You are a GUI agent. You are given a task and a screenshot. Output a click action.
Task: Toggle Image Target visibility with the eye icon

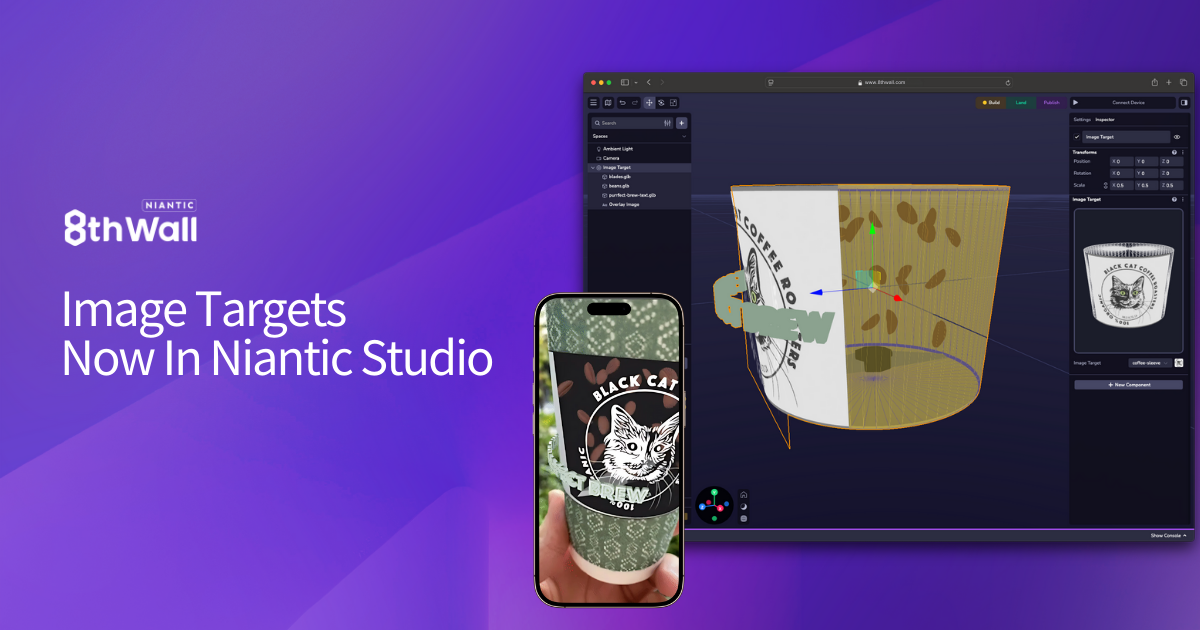coord(1177,137)
